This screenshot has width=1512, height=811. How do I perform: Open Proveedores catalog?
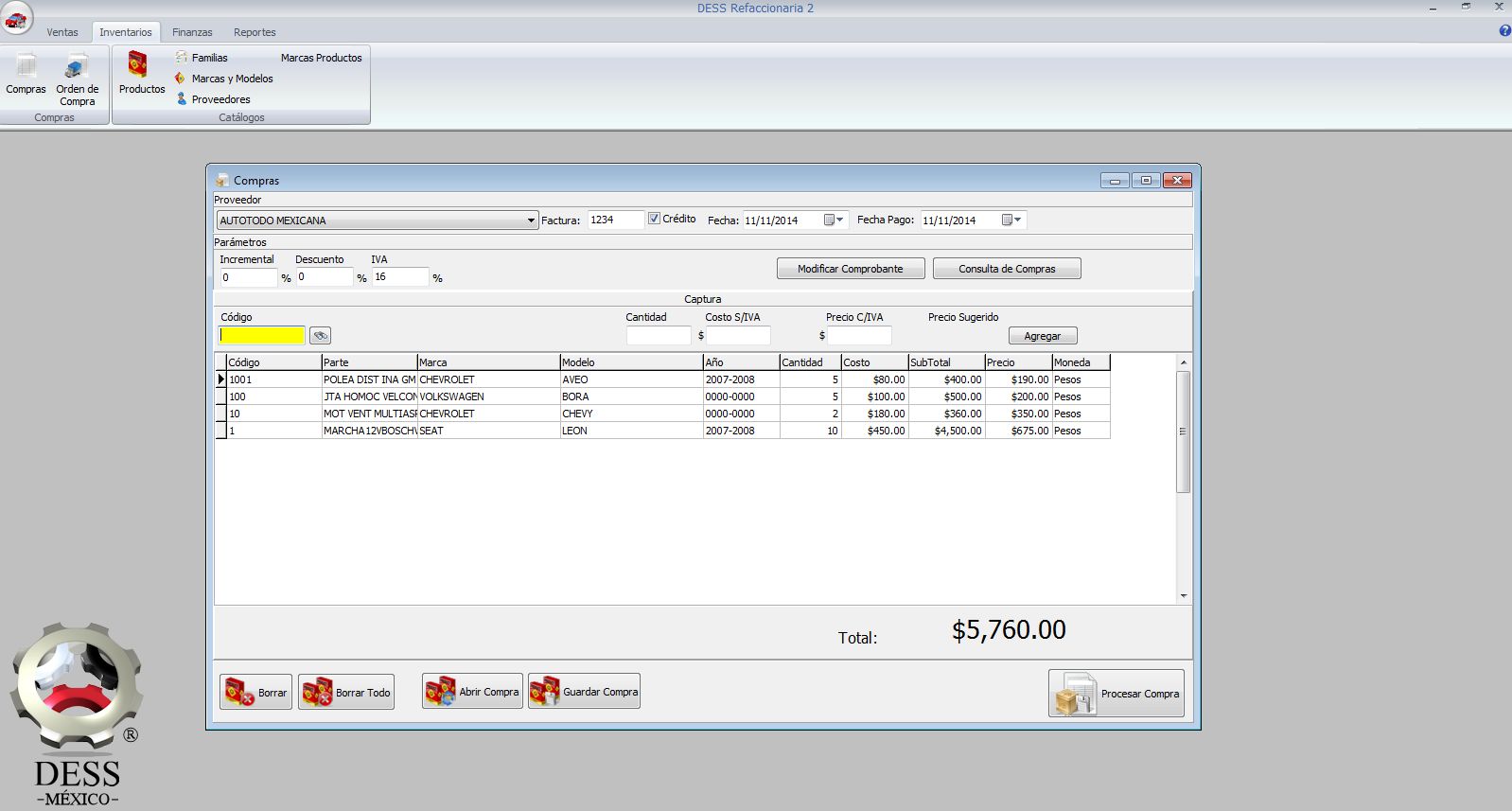(x=213, y=99)
